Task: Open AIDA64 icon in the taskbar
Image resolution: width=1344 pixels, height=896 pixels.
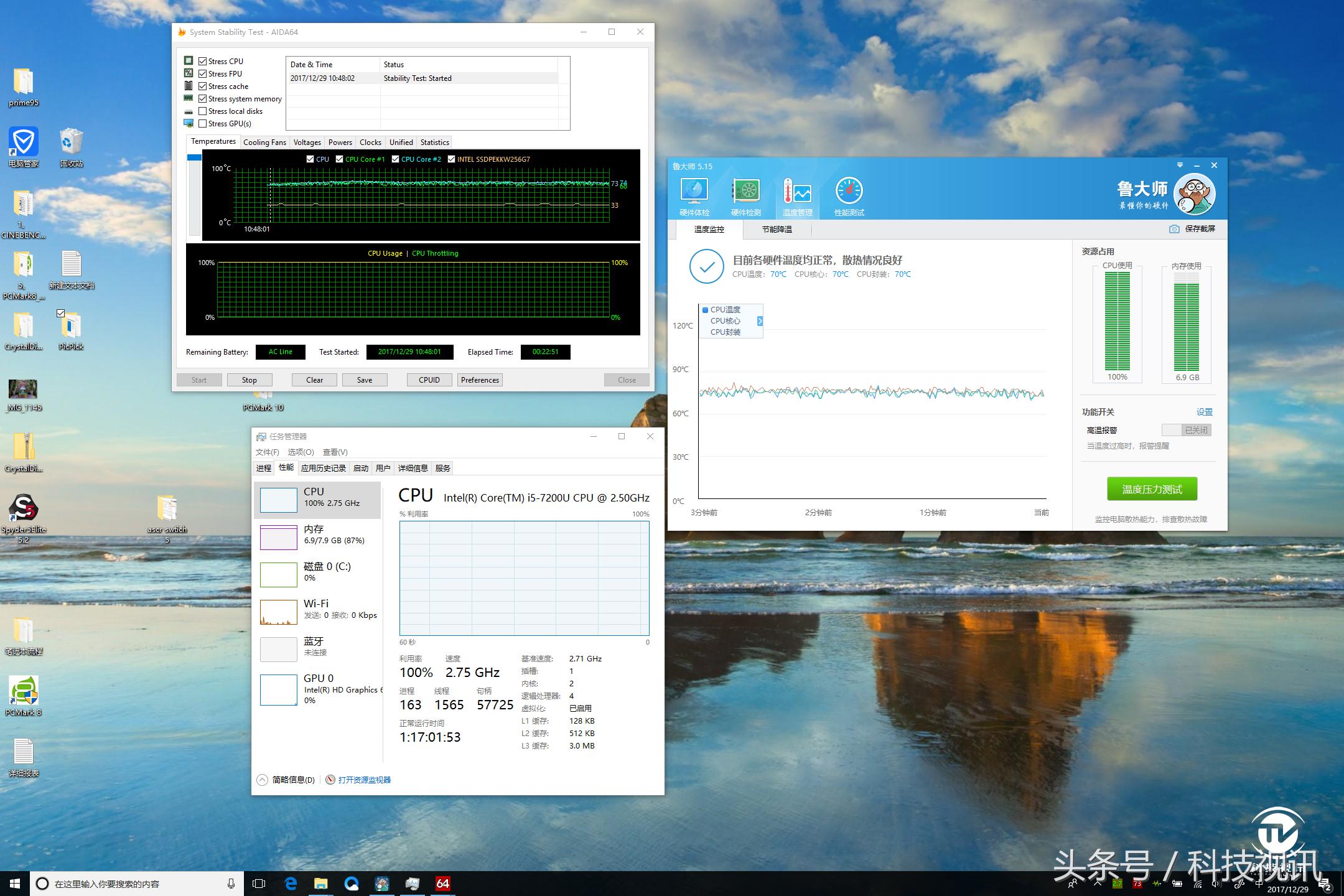Action: click(442, 884)
